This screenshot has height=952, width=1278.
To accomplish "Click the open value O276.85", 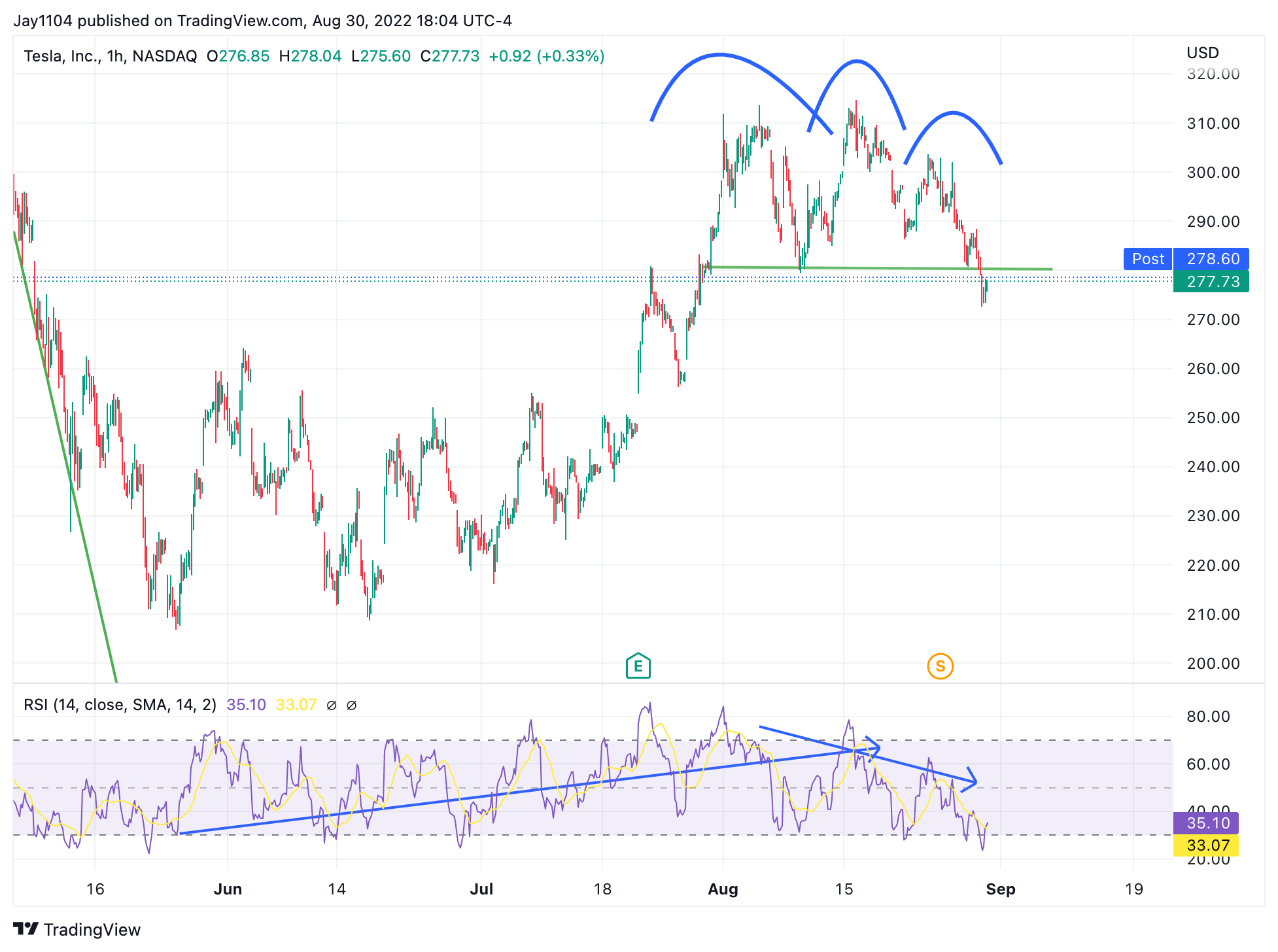I will [x=238, y=56].
